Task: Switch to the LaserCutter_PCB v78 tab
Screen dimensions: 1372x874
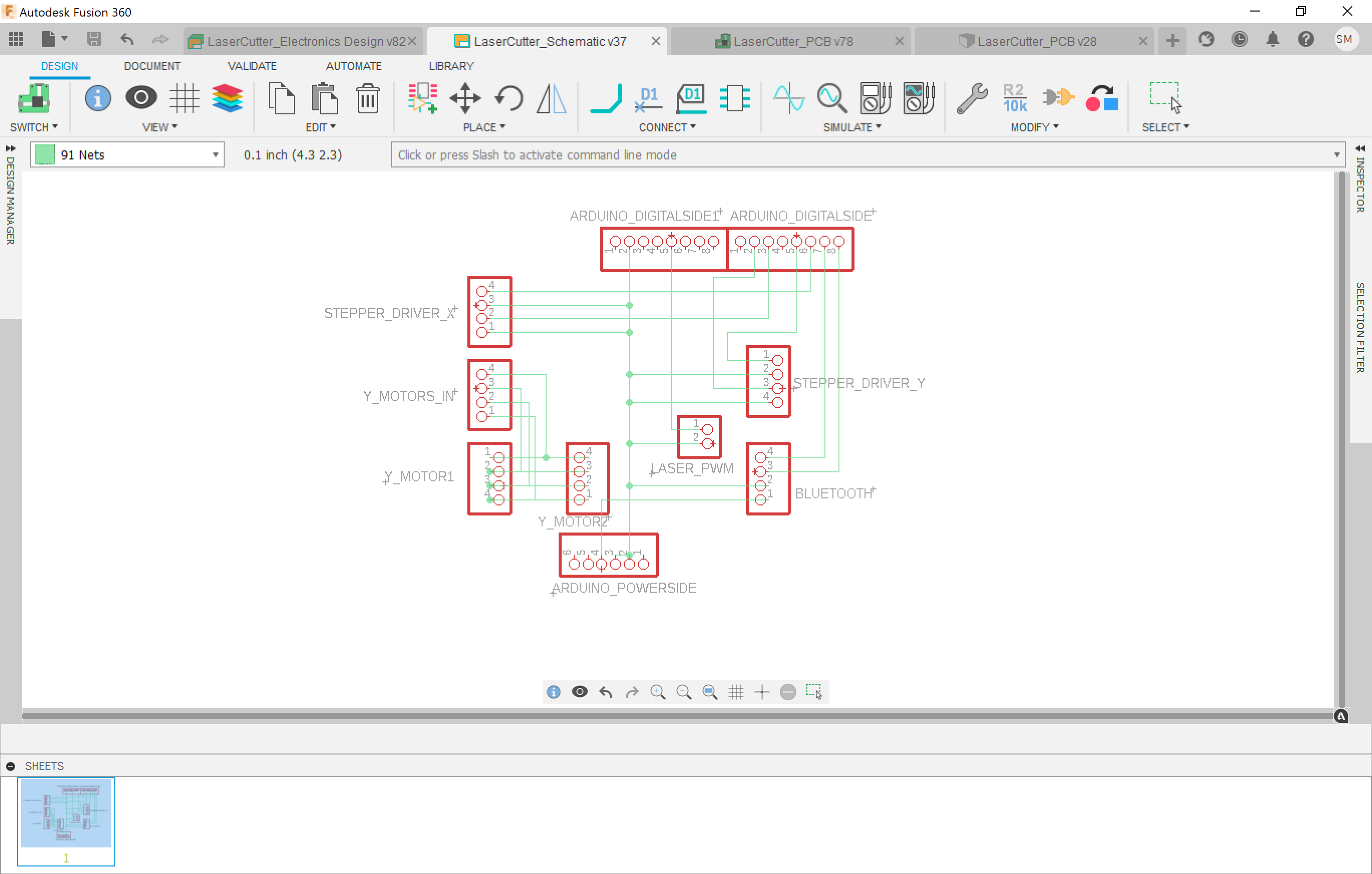Action: coord(792,41)
